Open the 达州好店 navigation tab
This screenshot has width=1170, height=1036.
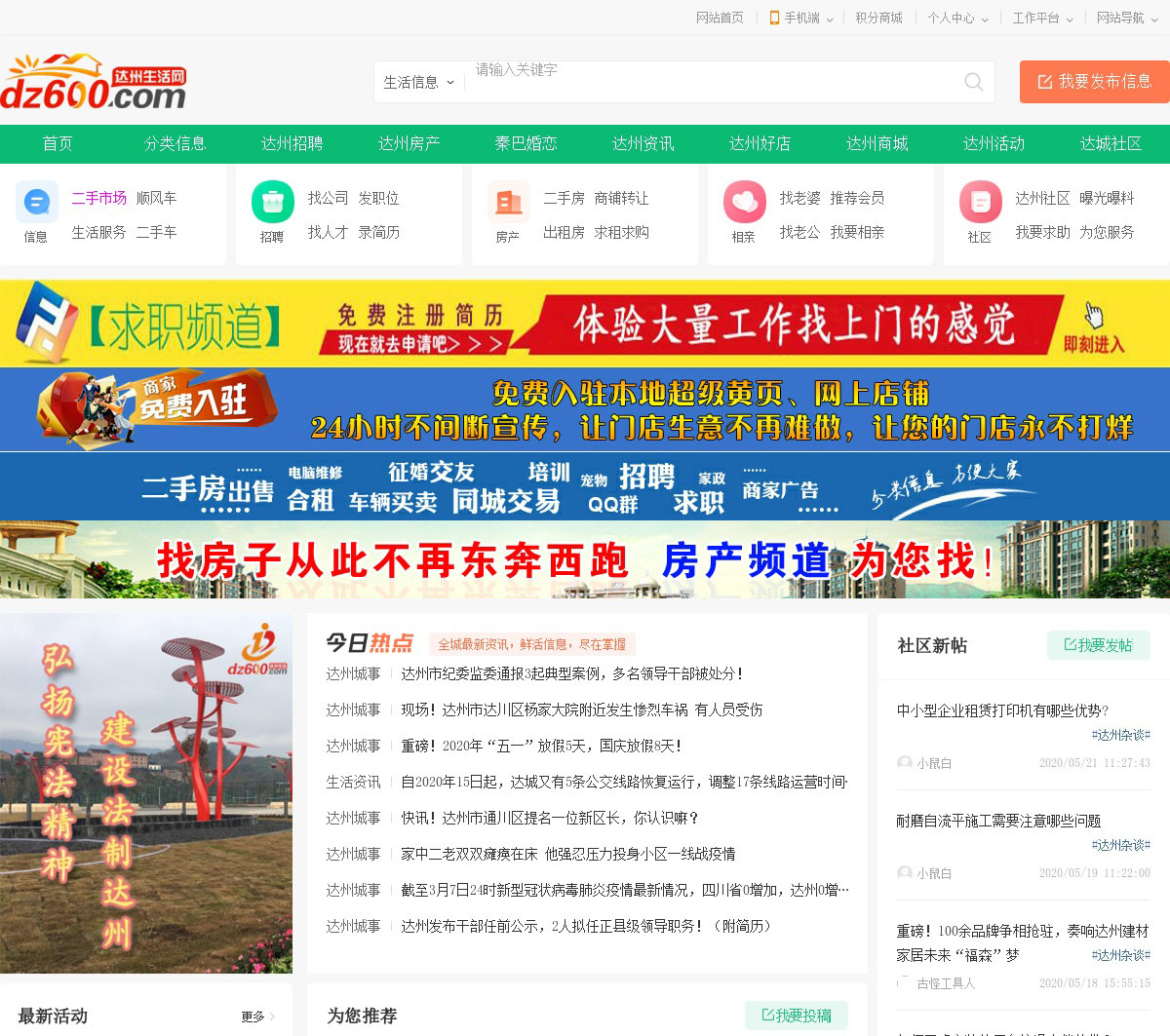click(x=760, y=143)
